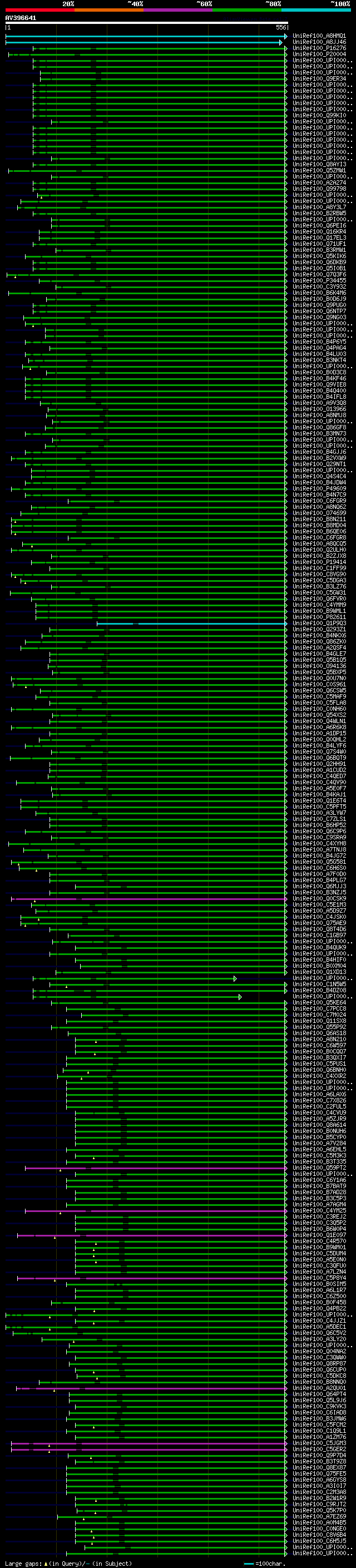The image size is (356, 1568).
Task: Click the green ~80% legend segment
Action: [247, 10]
